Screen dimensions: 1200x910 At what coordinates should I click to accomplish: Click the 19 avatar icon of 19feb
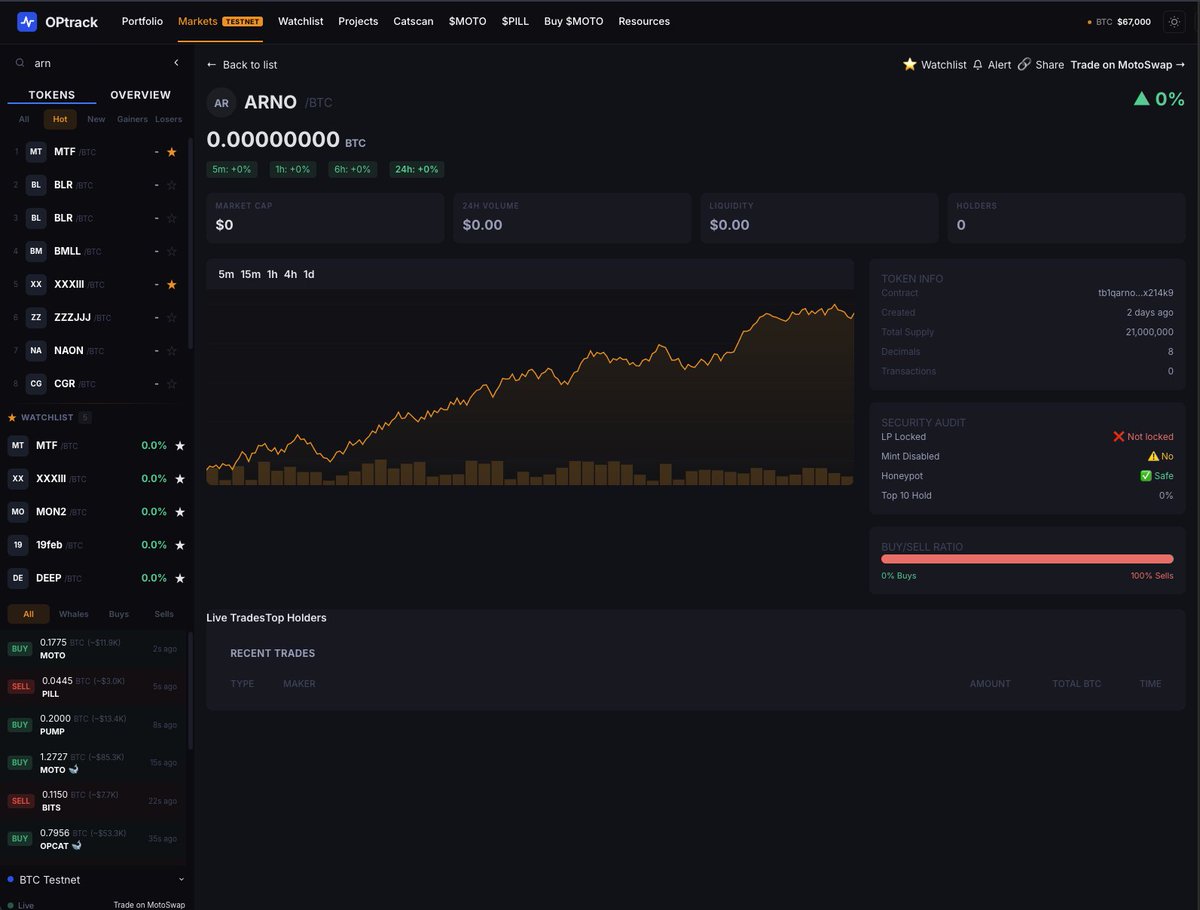[18, 545]
